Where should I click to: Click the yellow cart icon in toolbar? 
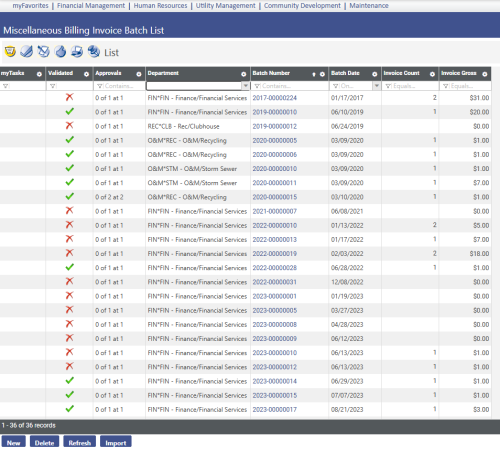10,51
